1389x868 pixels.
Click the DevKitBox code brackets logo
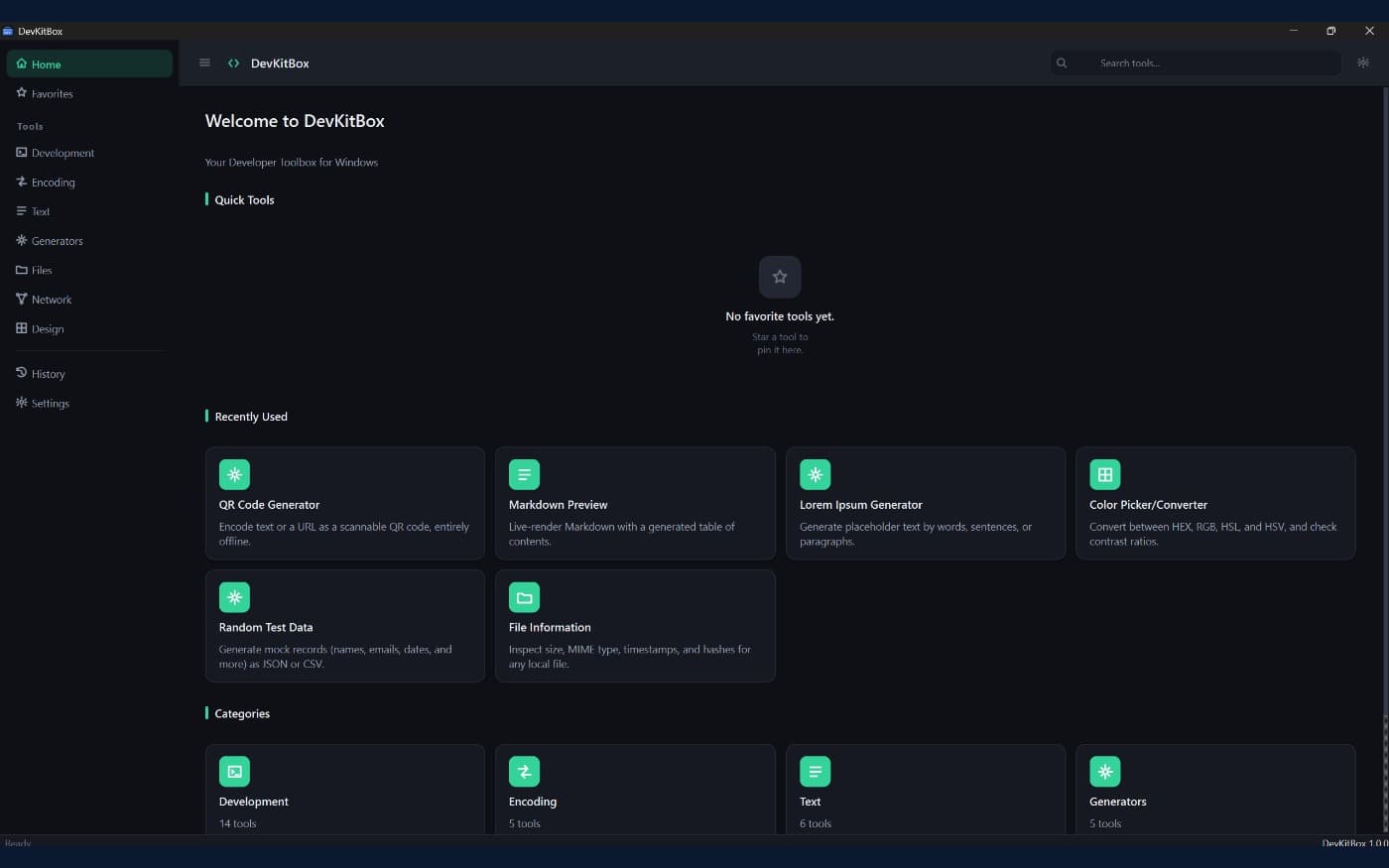233,62
